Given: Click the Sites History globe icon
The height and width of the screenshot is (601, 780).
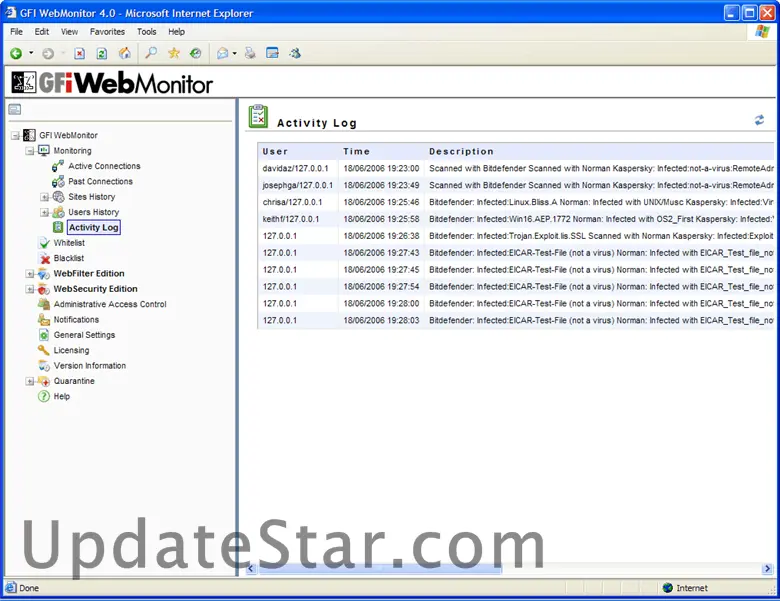Looking at the screenshot, I should 59,197.
